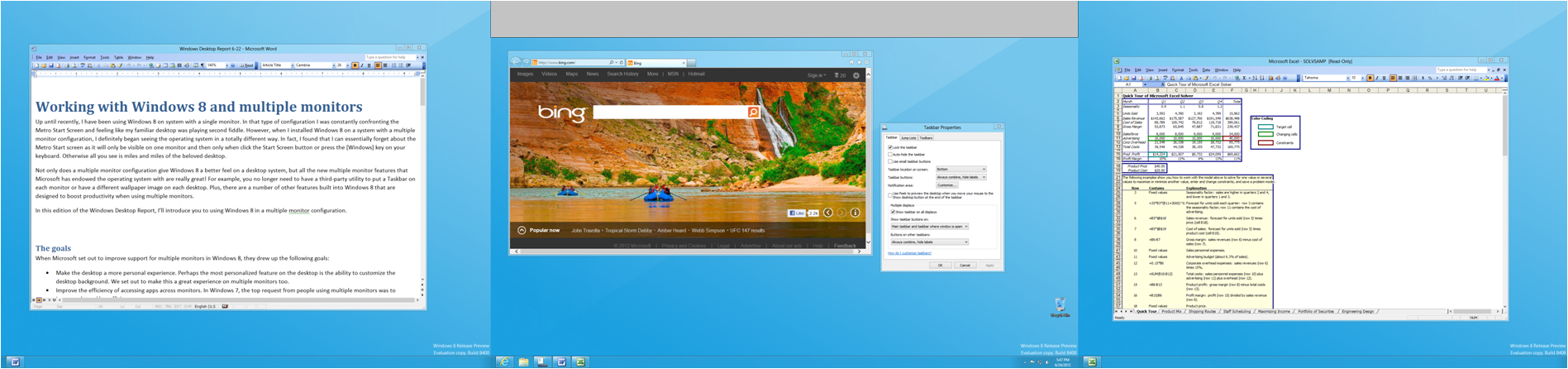Screen dimensions: 1568x369
Task: Click the Internet Explorer back arrow
Action: 516,62
